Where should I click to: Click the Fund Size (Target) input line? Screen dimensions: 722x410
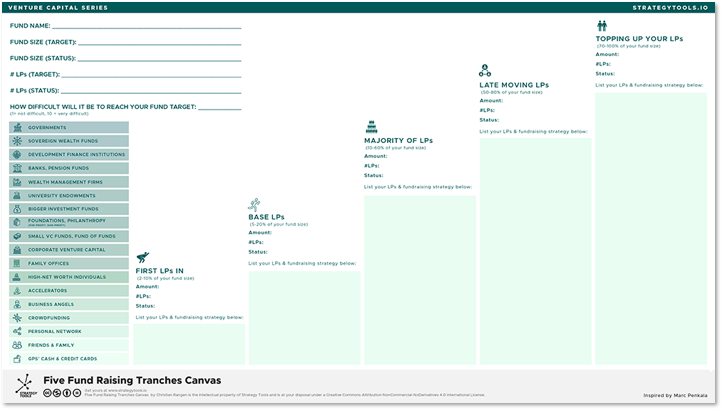tap(159, 43)
